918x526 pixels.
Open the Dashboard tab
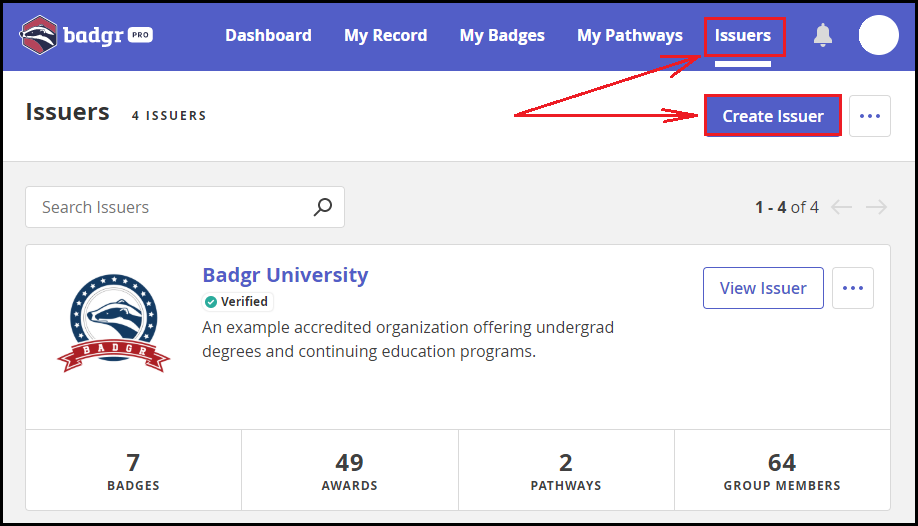(268, 35)
